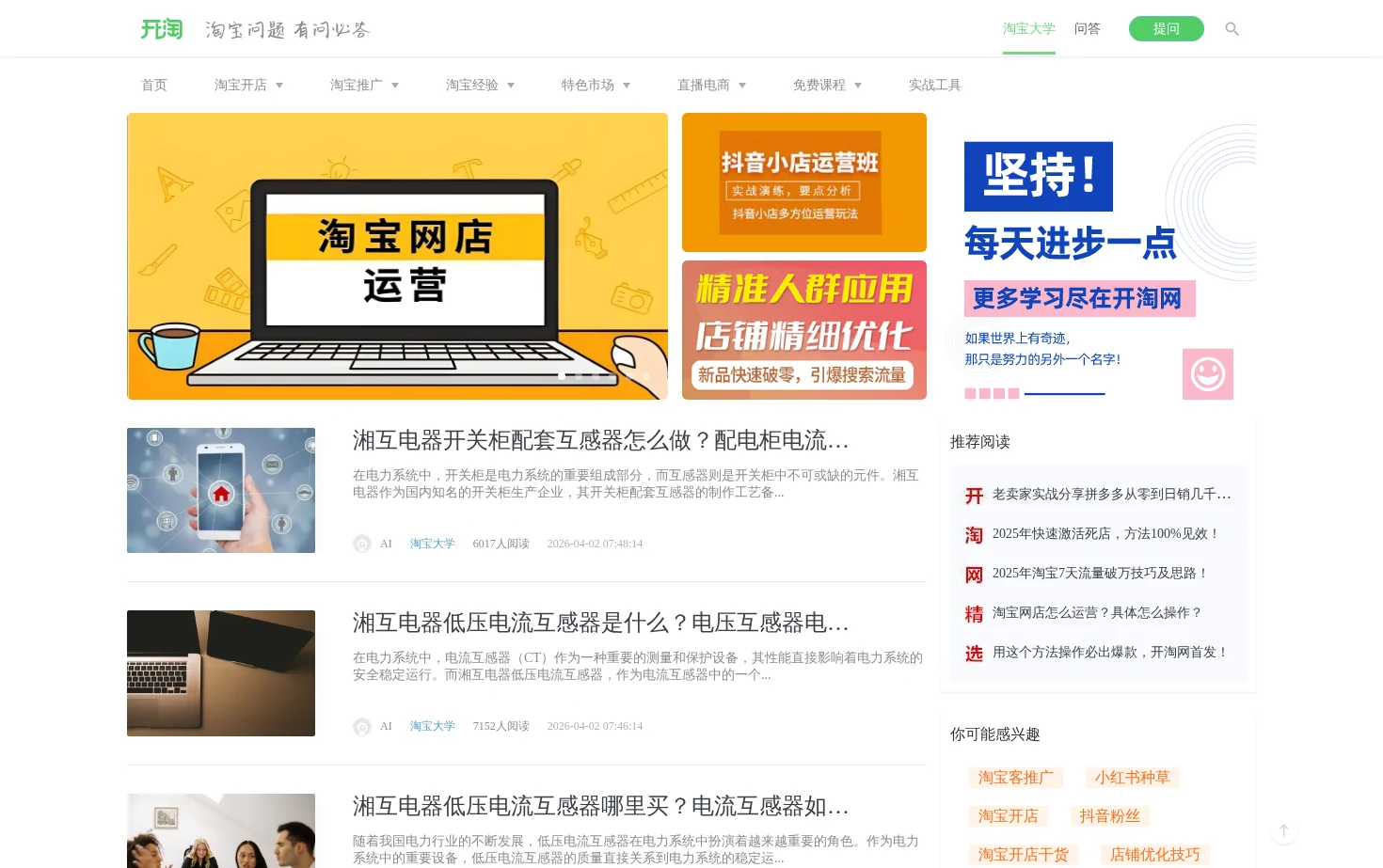Select the first carousel indicator dot
This screenshot has height=868, width=1383.
[562, 376]
